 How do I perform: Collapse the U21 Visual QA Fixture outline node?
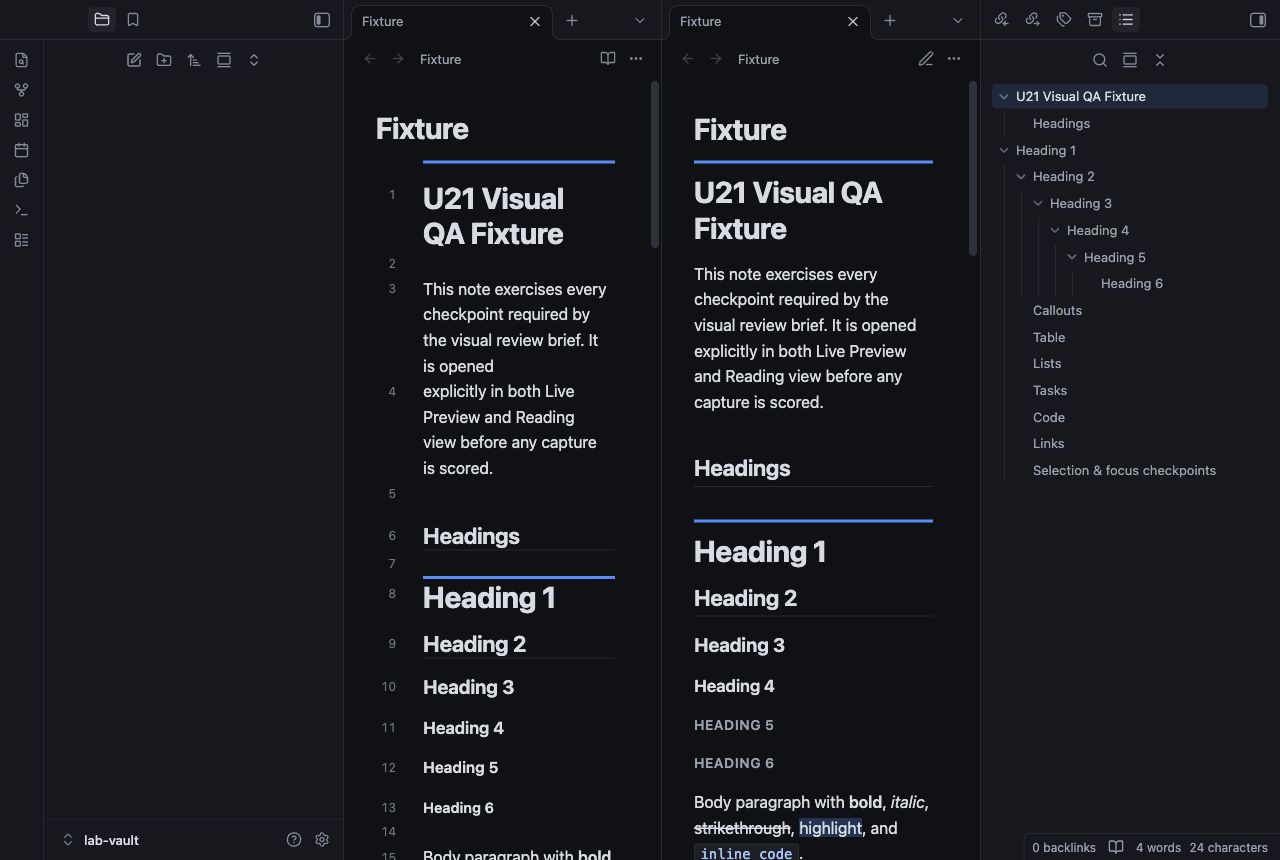(x=1004, y=97)
